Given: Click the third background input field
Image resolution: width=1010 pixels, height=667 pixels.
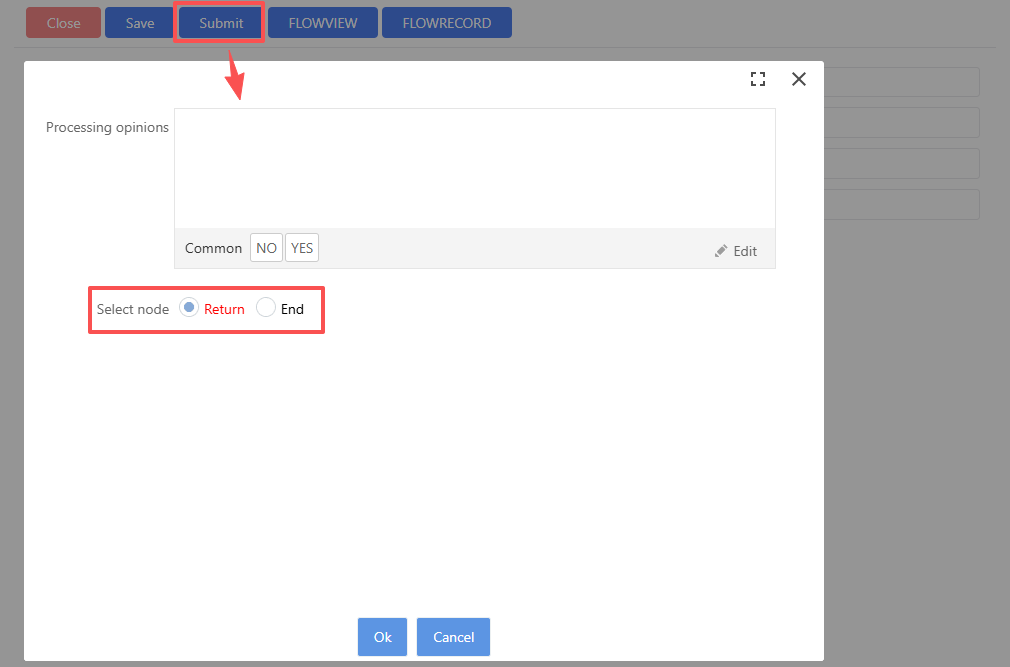Looking at the screenshot, I should click(900, 164).
